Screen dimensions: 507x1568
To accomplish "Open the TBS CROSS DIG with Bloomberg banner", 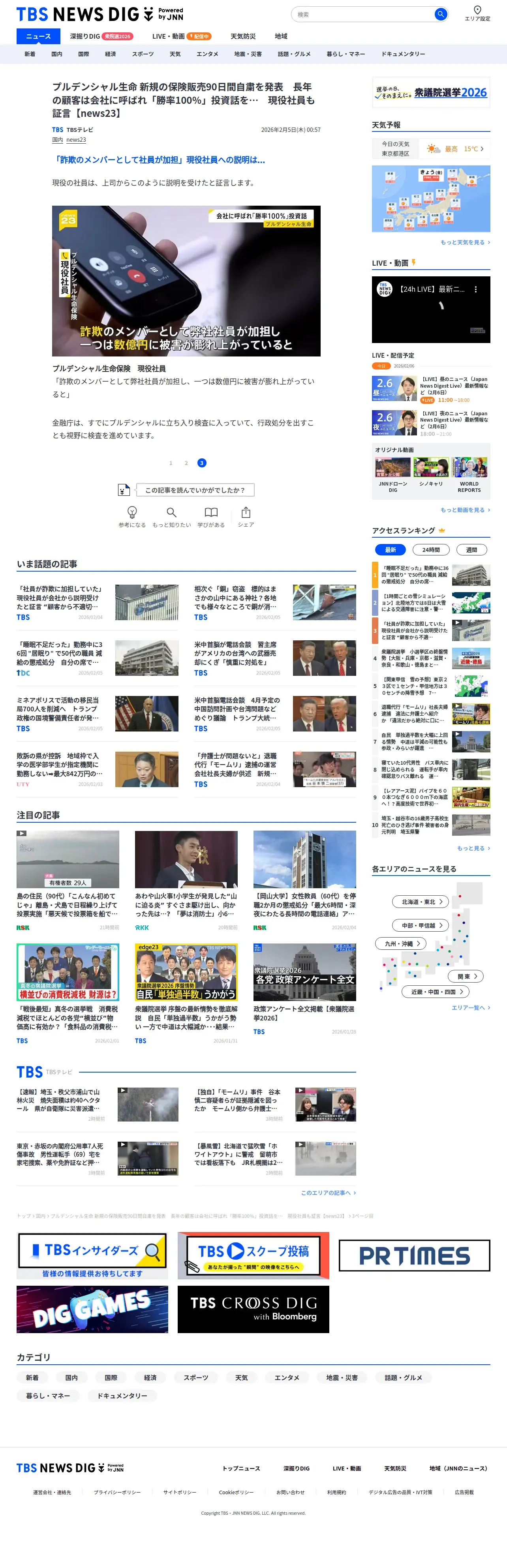I will pyautogui.click(x=253, y=1309).
